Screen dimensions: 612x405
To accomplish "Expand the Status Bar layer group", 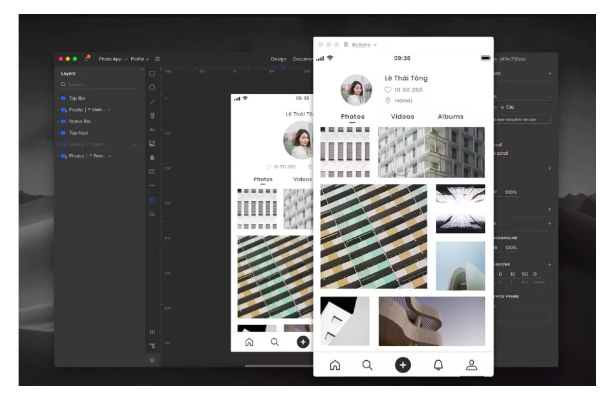I will pyautogui.click(x=59, y=121).
